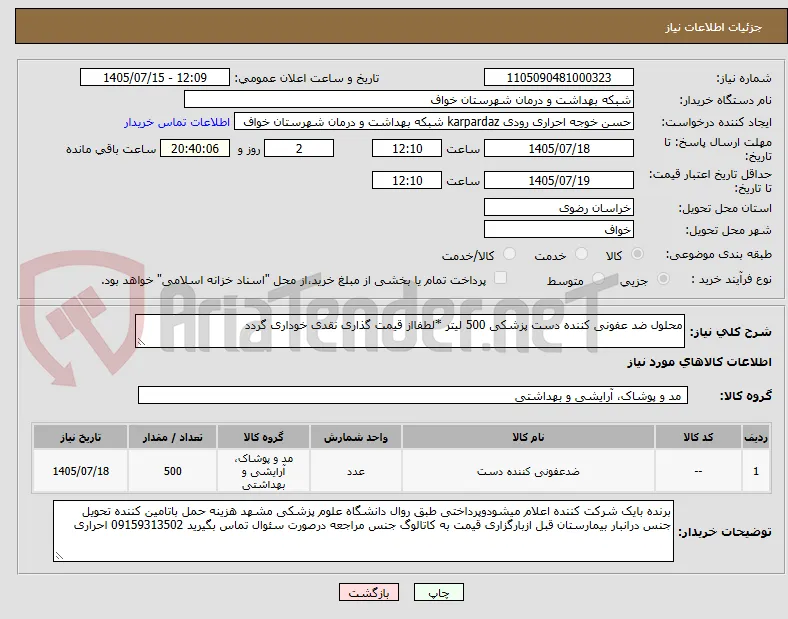Click the گروه کالا table column header

pos(263,437)
